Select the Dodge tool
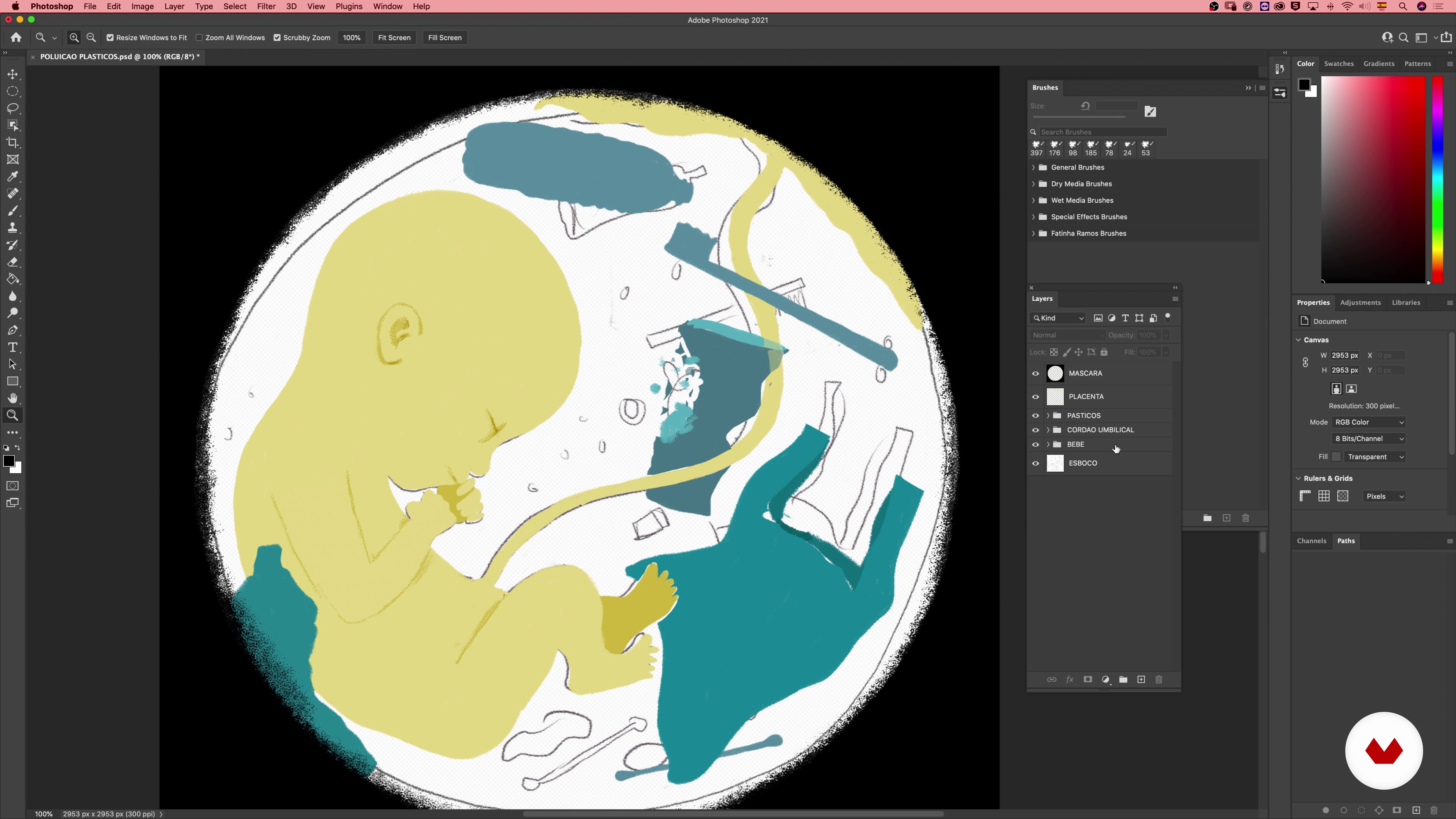This screenshot has width=1456, height=819. click(x=13, y=313)
